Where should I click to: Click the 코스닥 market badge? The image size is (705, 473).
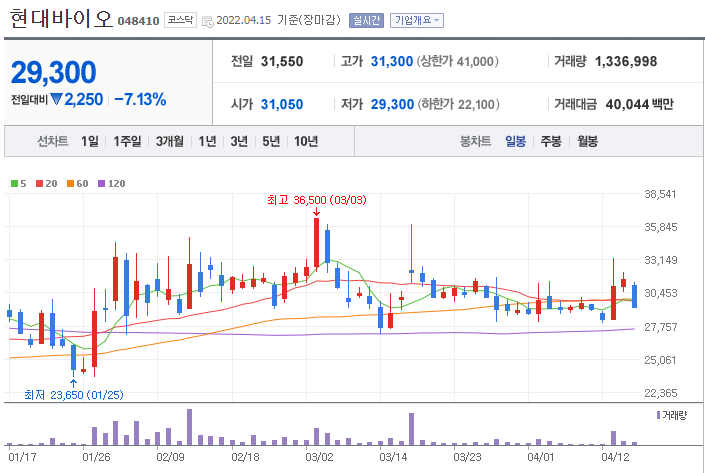click(180, 20)
